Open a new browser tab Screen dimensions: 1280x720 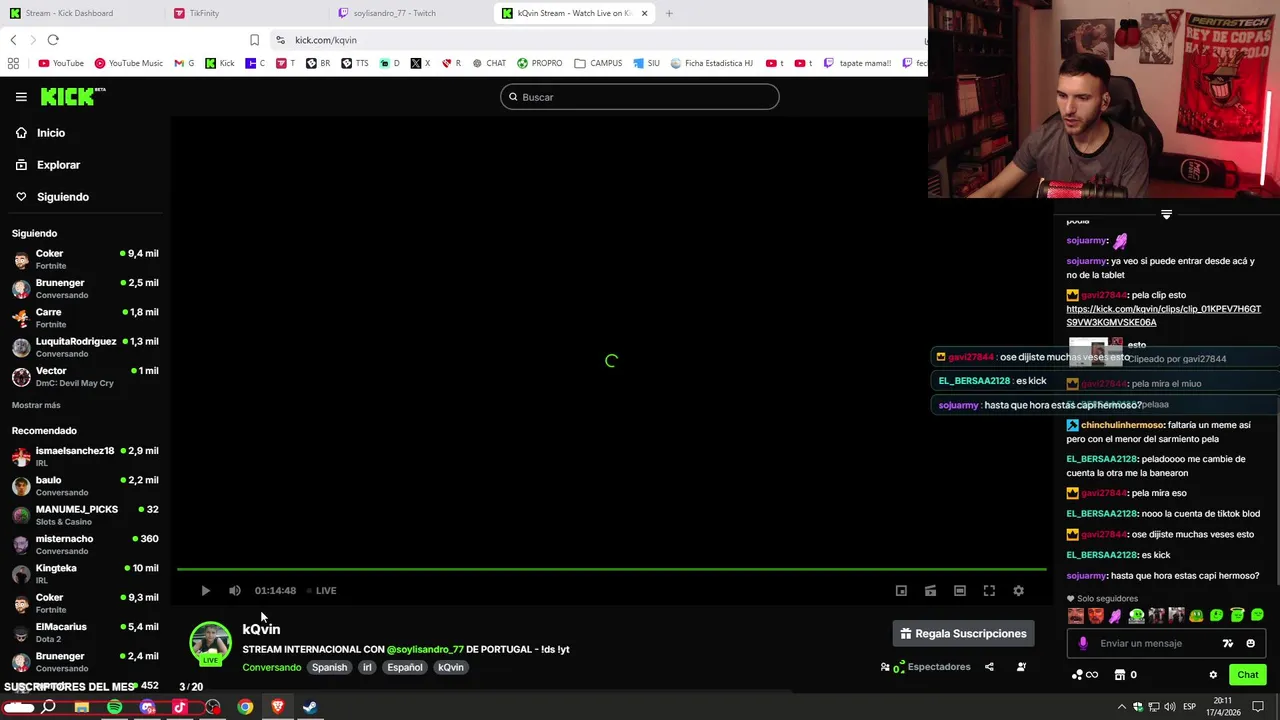(x=669, y=13)
